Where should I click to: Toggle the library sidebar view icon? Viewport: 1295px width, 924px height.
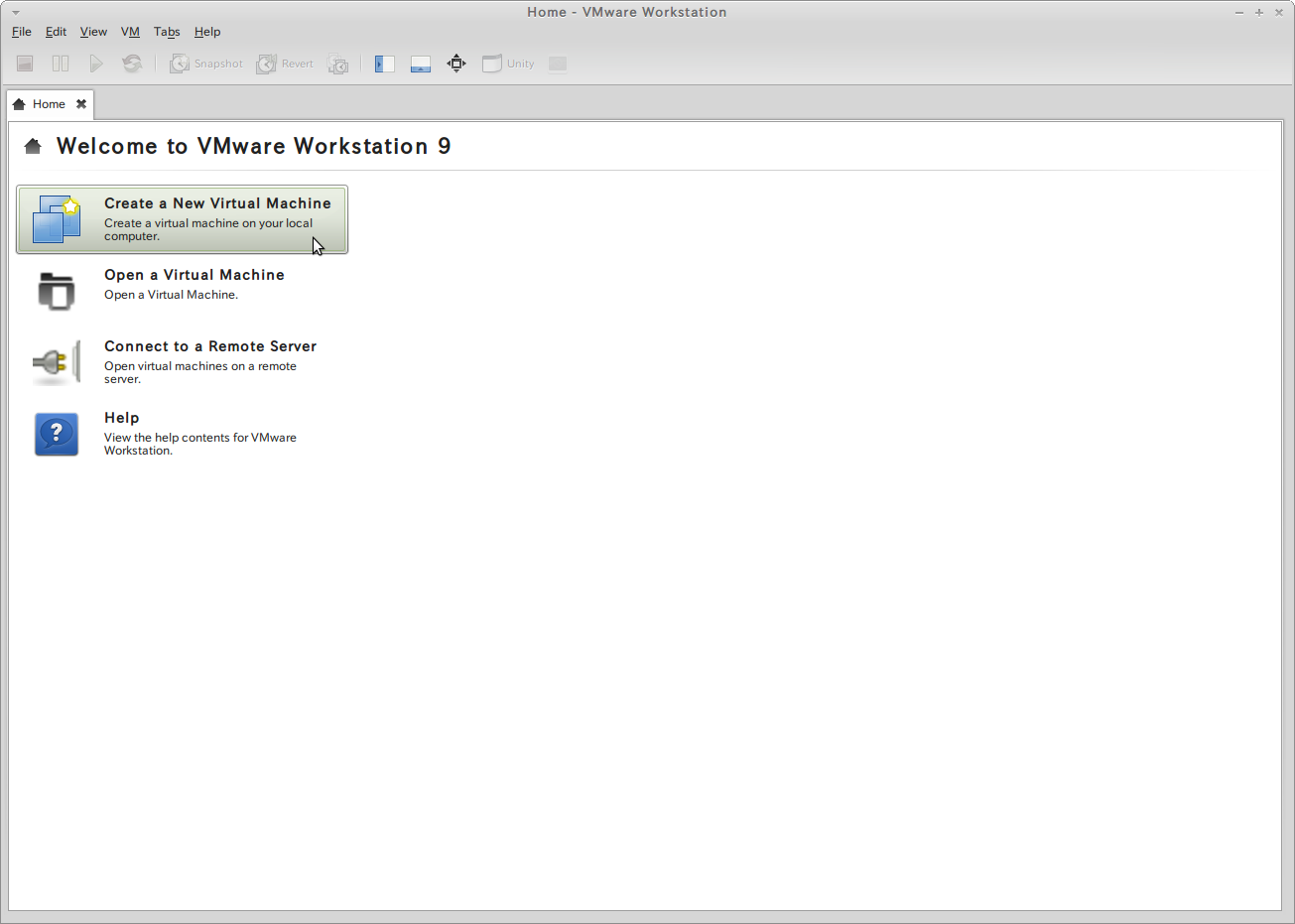click(385, 64)
